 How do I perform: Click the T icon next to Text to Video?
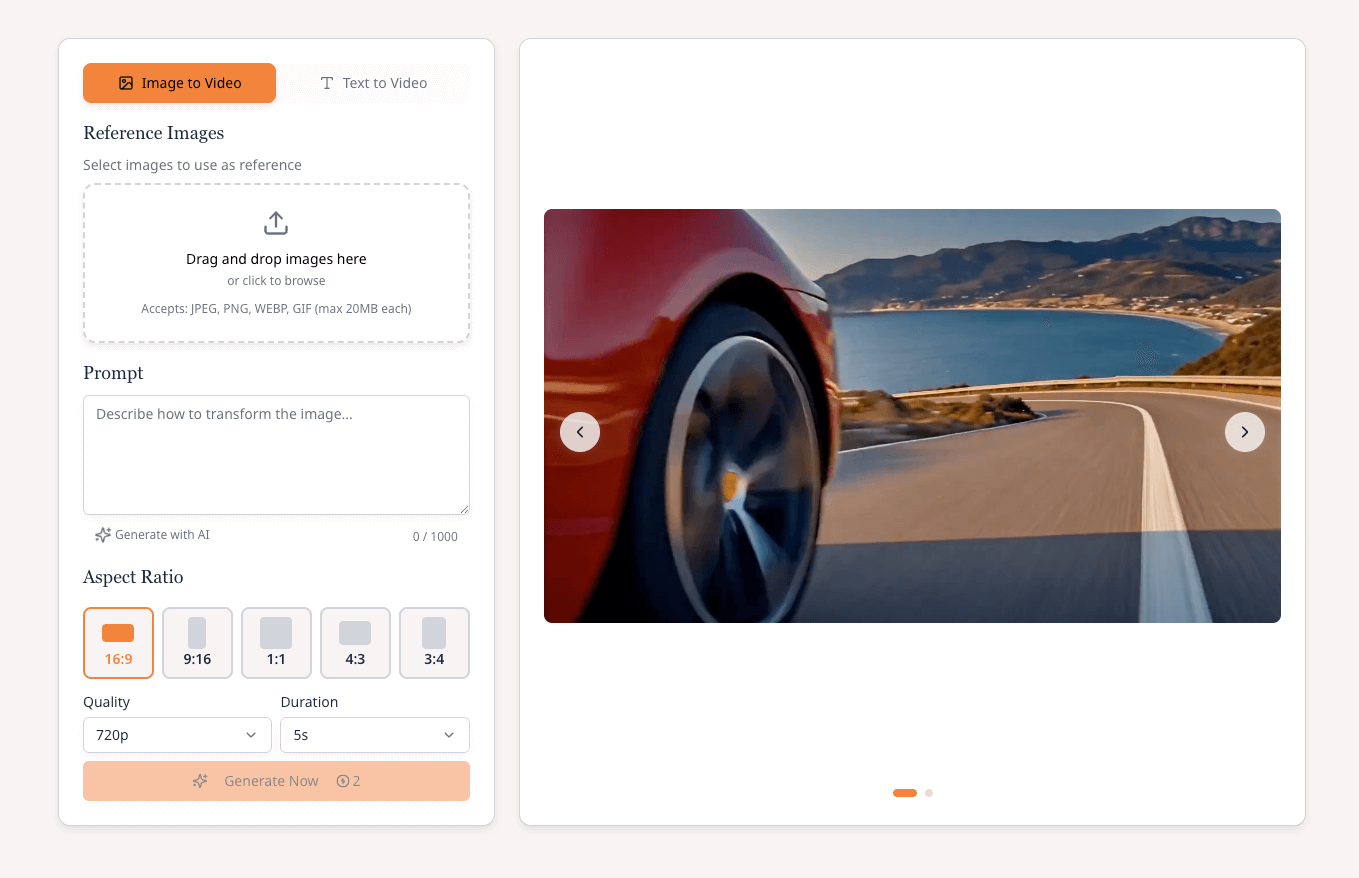point(327,83)
